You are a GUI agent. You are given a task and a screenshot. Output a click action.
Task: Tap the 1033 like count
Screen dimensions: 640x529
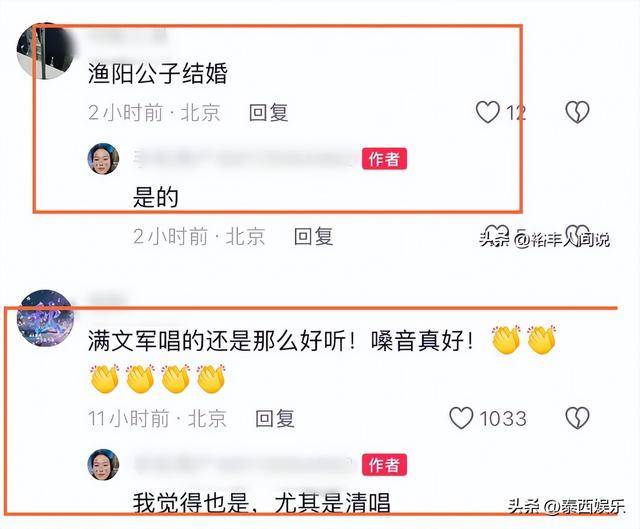[x=503, y=419]
